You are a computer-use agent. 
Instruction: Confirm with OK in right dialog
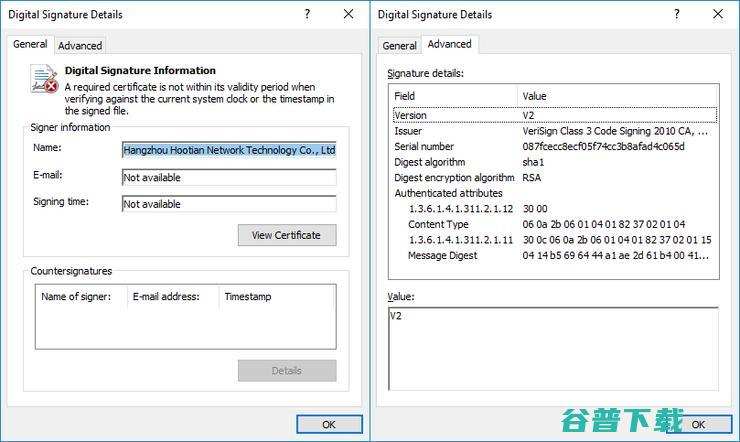click(698, 424)
